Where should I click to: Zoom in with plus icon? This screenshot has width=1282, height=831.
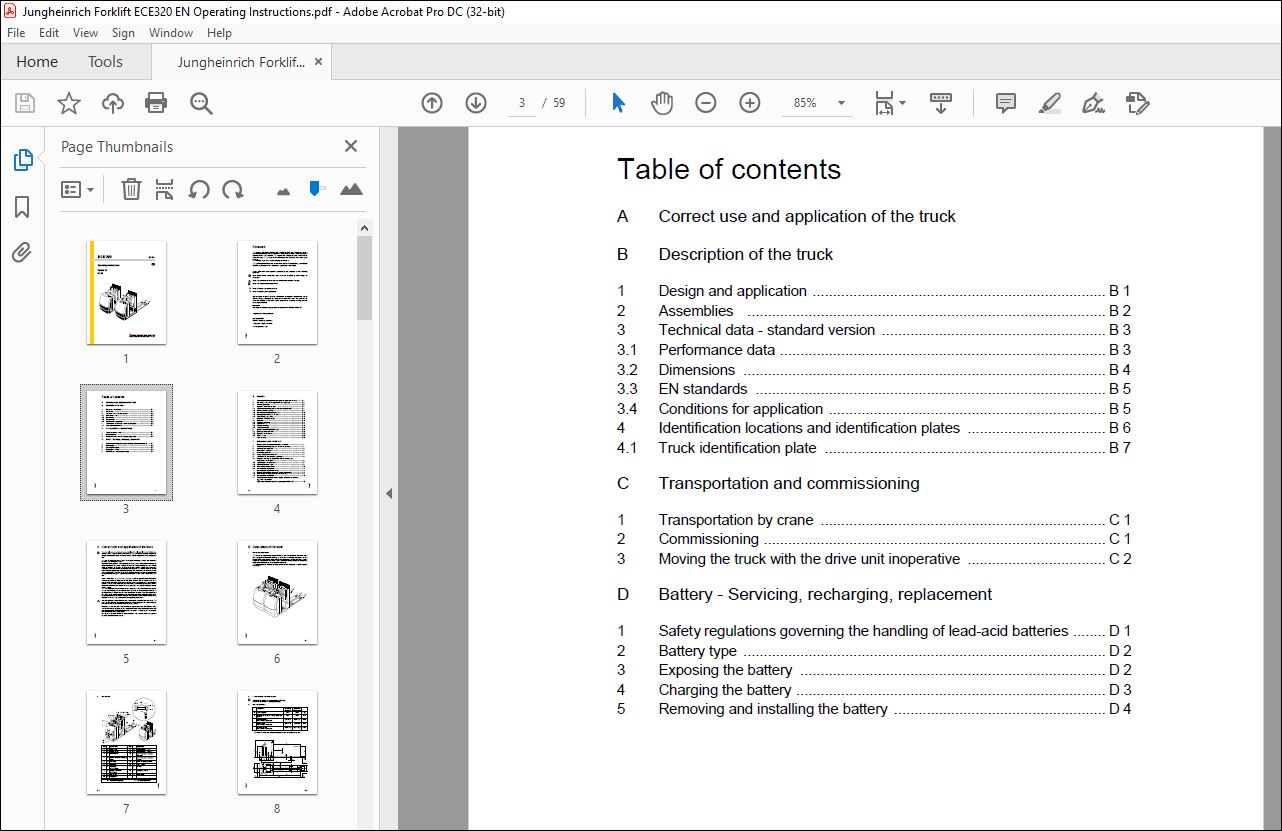click(x=750, y=103)
